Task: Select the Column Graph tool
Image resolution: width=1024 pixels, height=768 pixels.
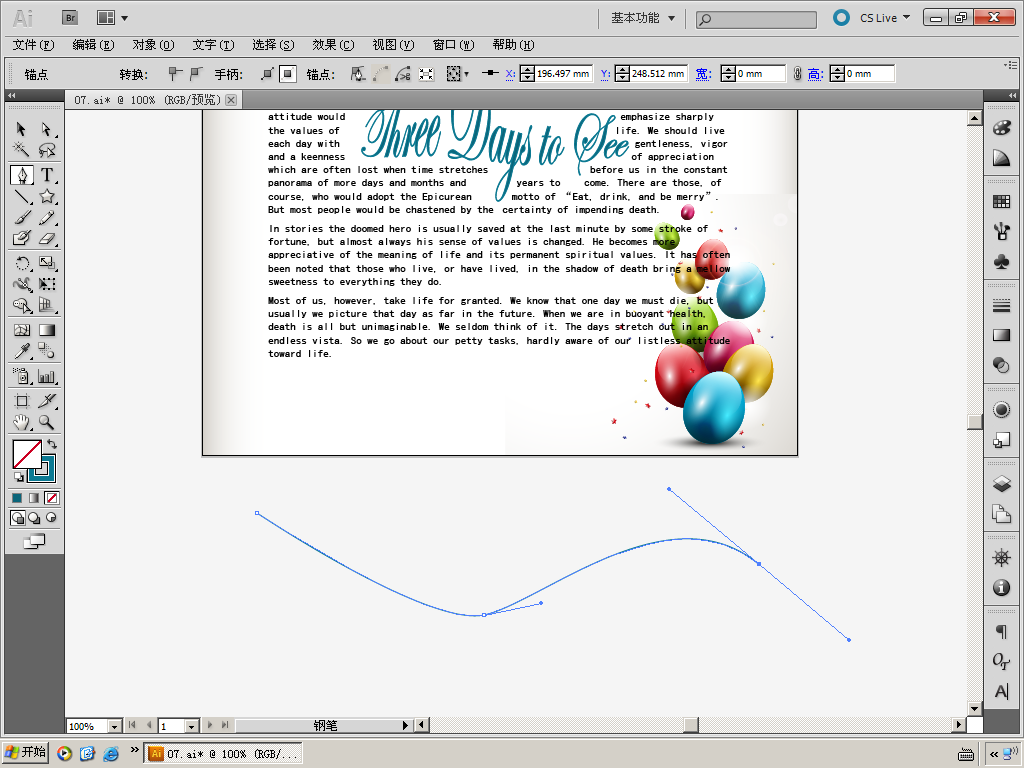Action: [x=46, y=376]
